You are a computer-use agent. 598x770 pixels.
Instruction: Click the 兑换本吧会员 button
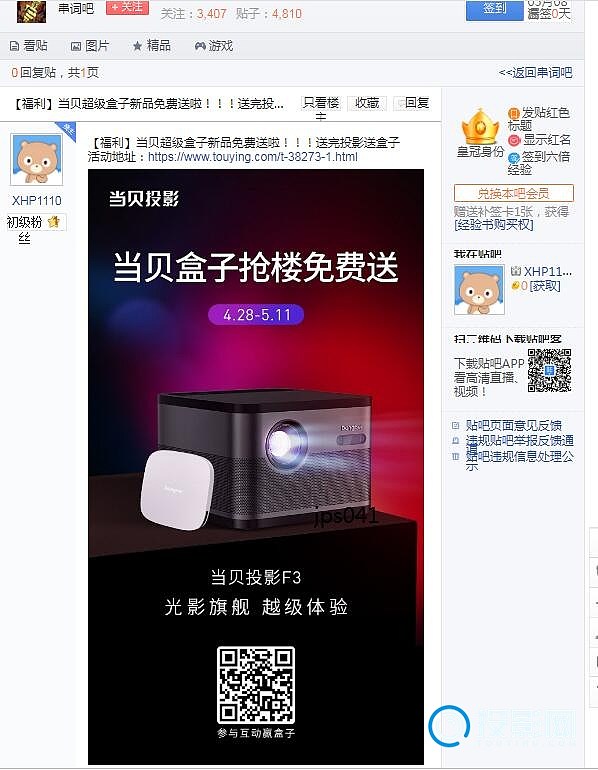click(514, 193)
